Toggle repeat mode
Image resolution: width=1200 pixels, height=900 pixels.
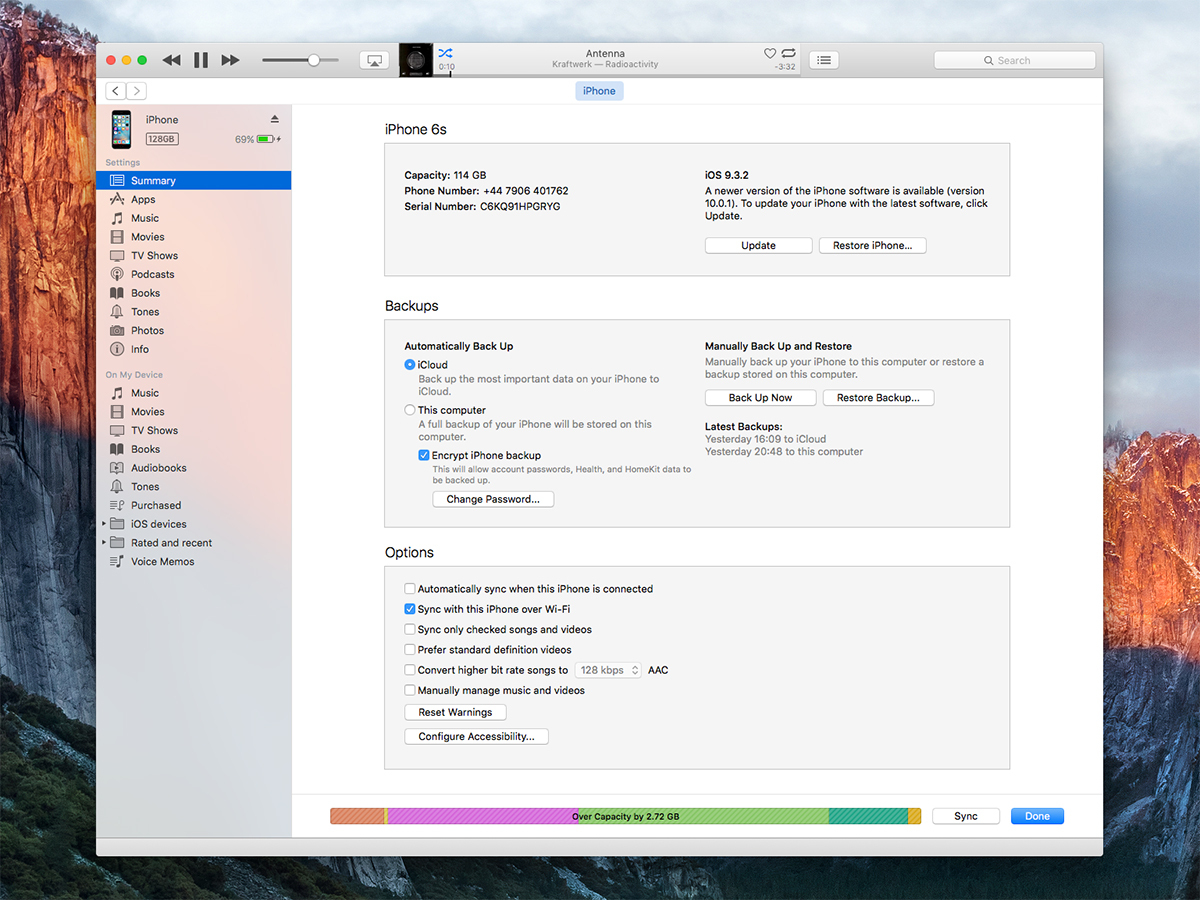pos(788,53)
